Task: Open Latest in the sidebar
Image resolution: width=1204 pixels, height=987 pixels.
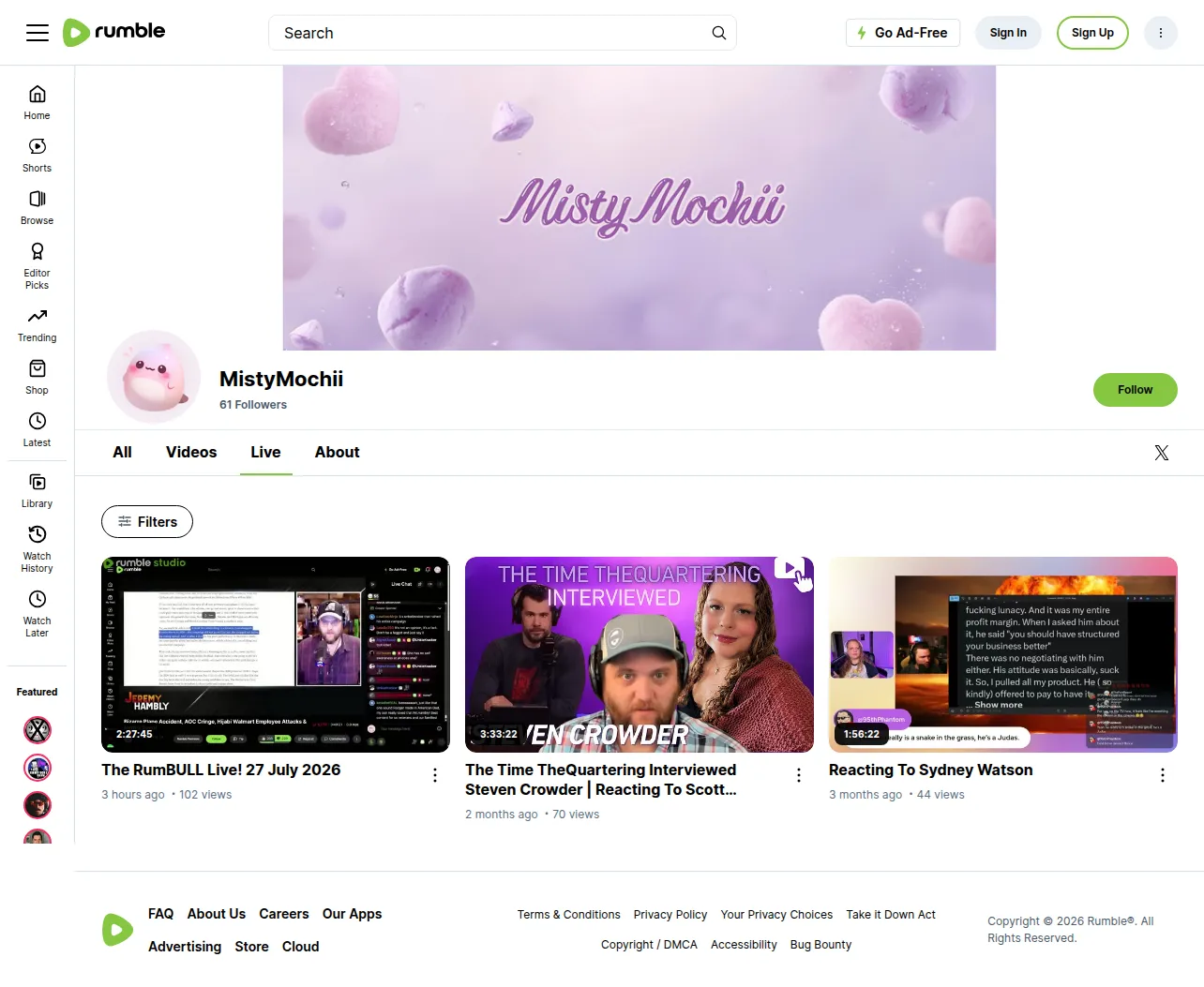Action: click(38, 429)
